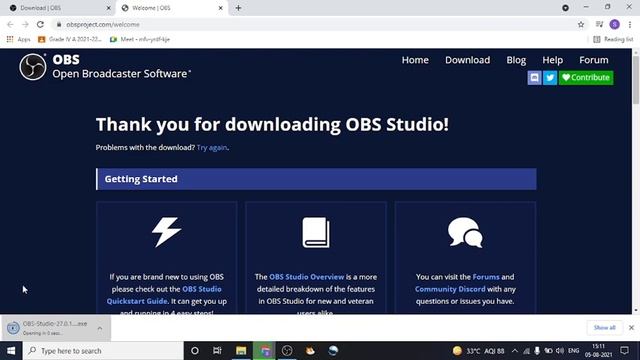Open the Blog nav item
Screen dimensions: 640x360
coord(516,60)
